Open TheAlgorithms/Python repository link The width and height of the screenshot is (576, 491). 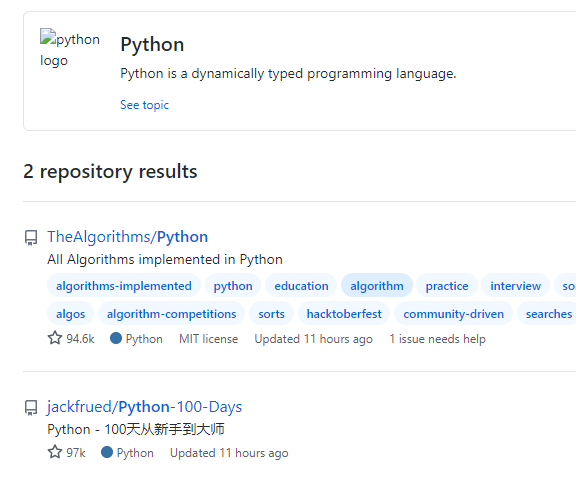(127, 237)
